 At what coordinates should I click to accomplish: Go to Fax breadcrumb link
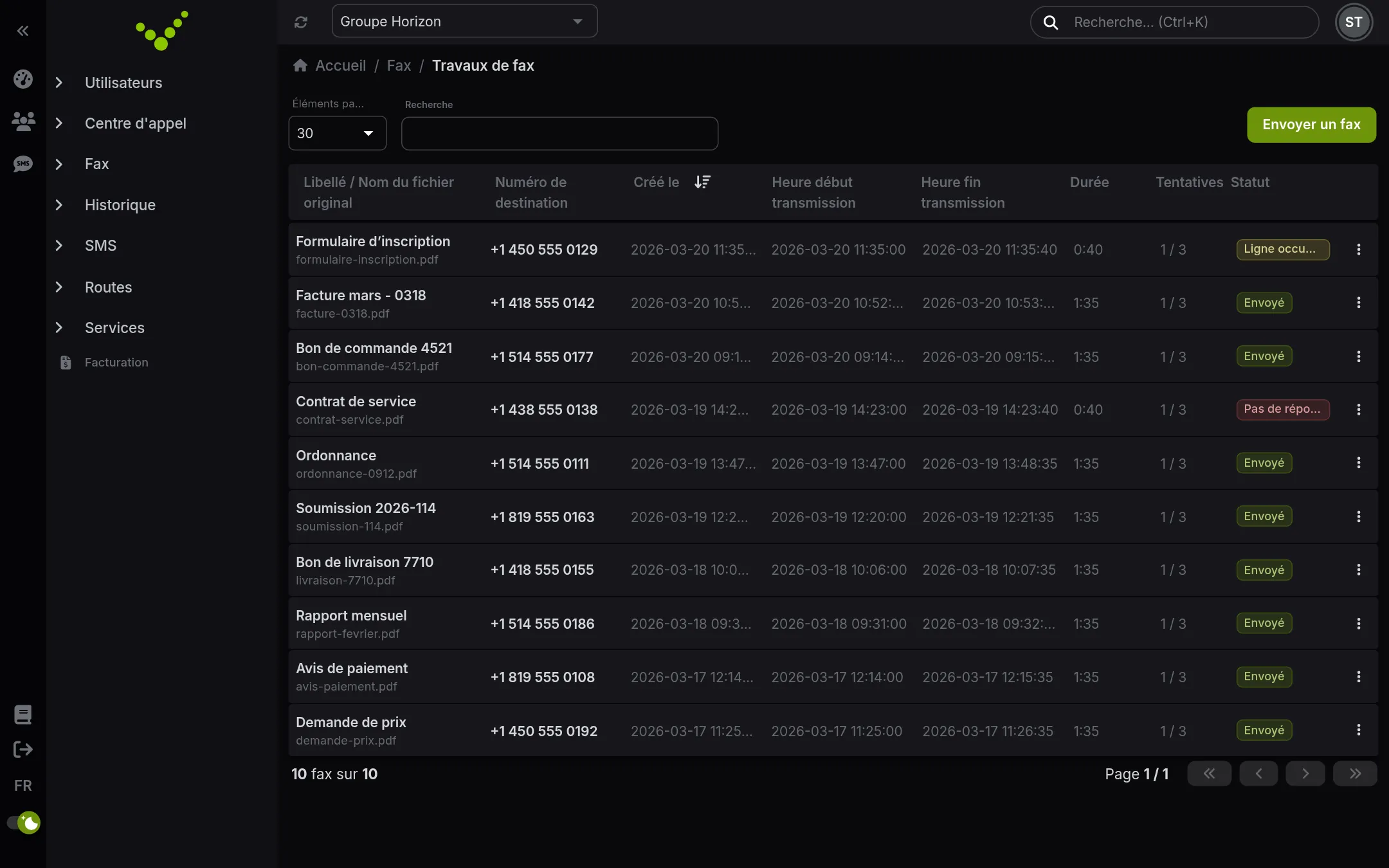pyautogui.click(x=399, y=66)
